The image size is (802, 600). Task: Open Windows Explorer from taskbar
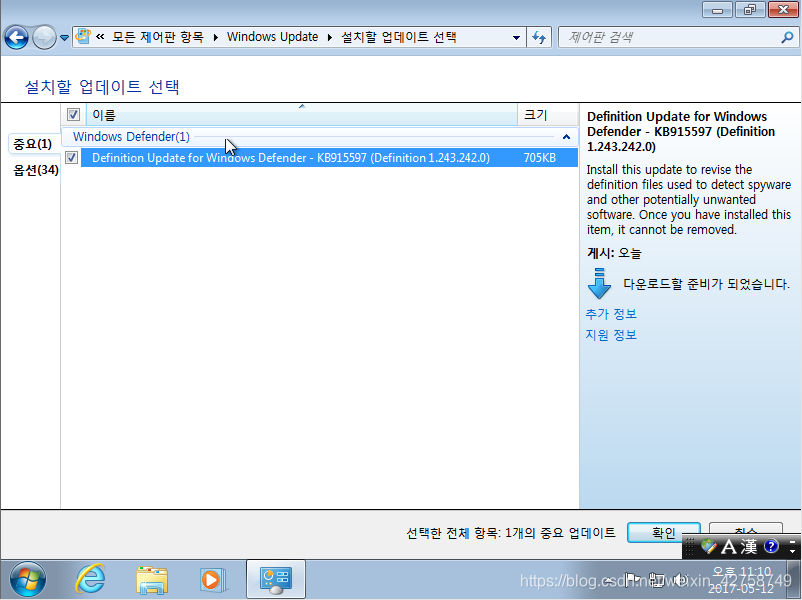(x=152, y=580)
